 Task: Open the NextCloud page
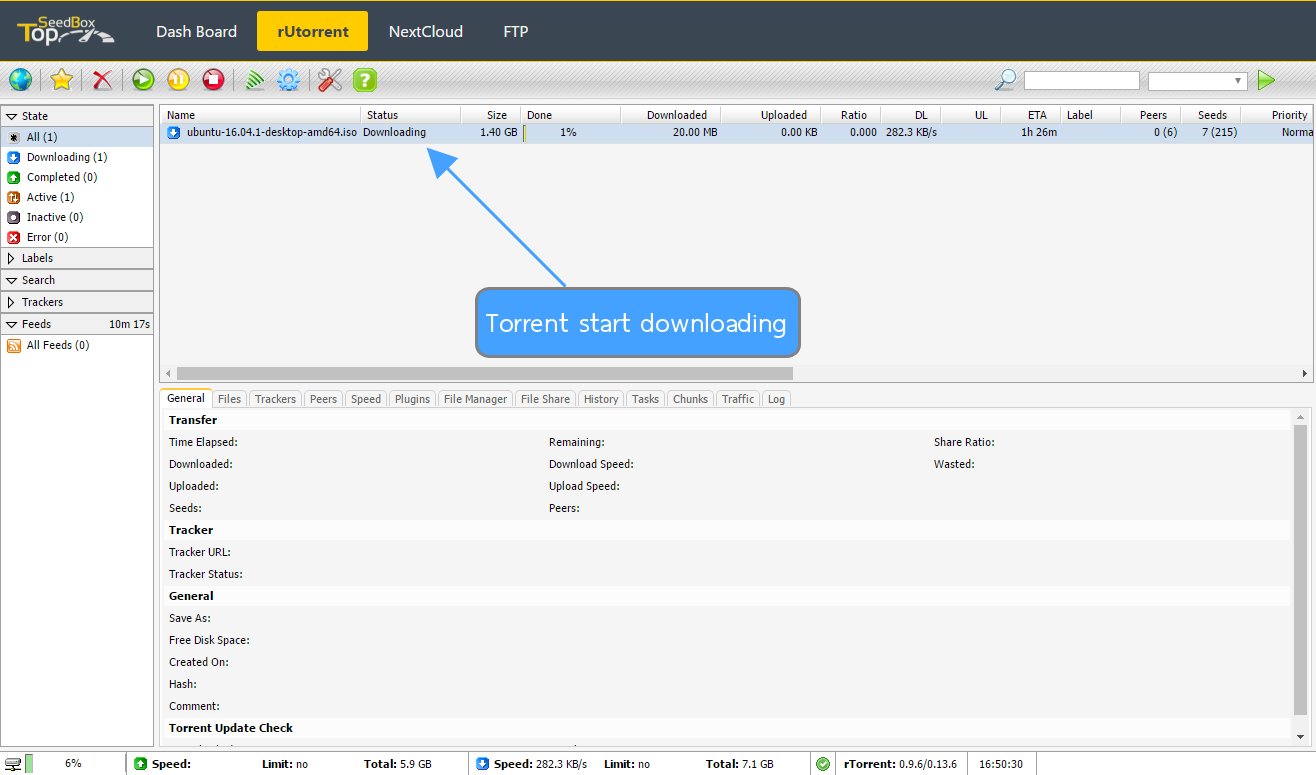coord(426,31)
